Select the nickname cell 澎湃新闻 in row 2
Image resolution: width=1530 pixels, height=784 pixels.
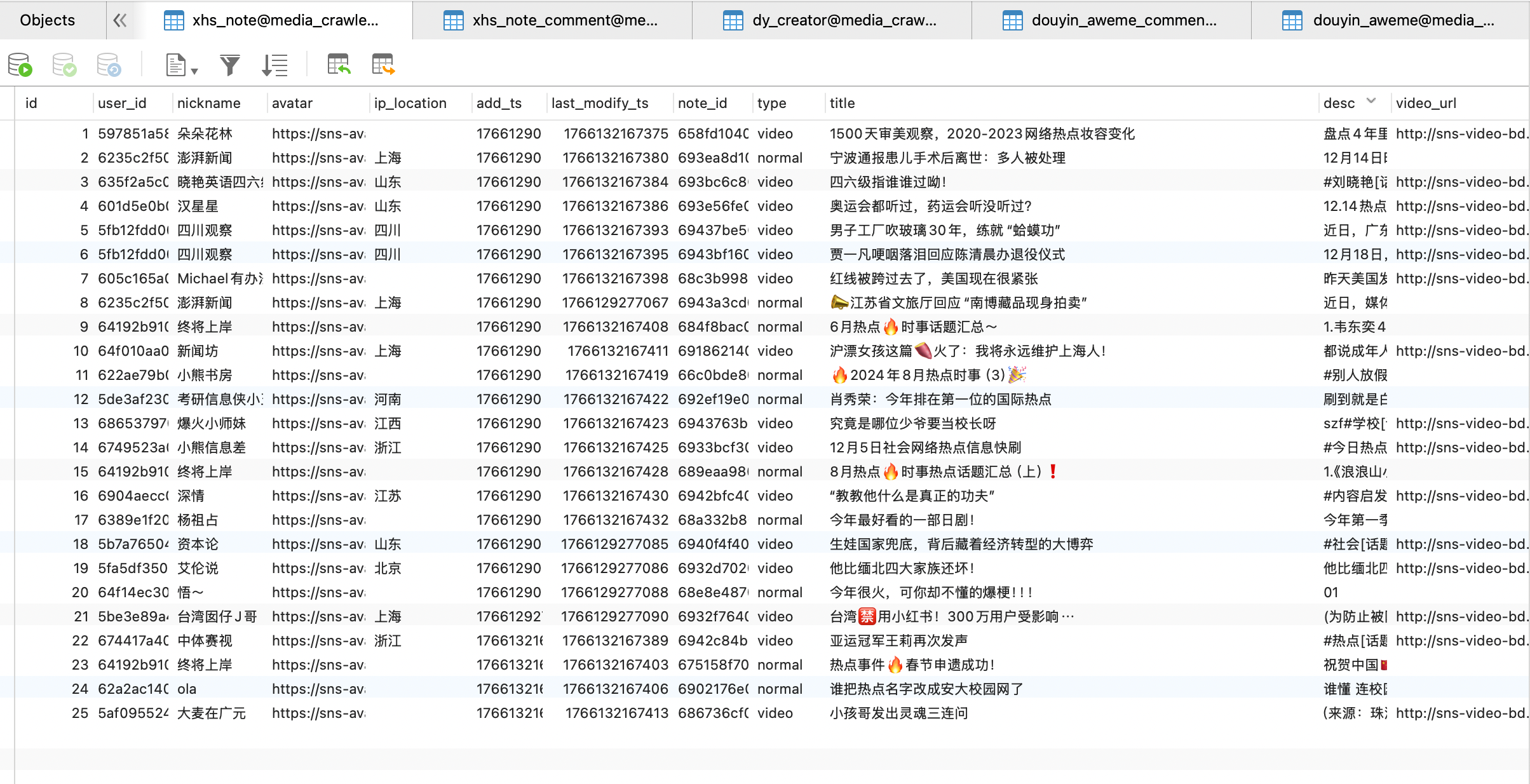coord(205,158)
